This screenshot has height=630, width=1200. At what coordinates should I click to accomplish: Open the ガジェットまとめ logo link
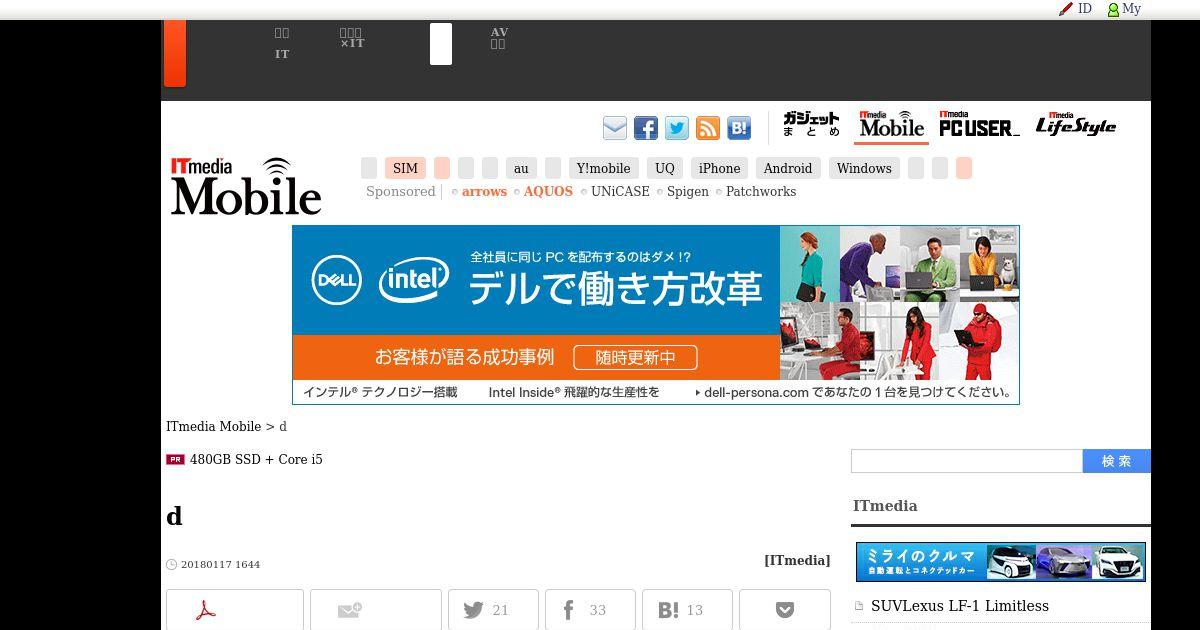coord(811,125)
